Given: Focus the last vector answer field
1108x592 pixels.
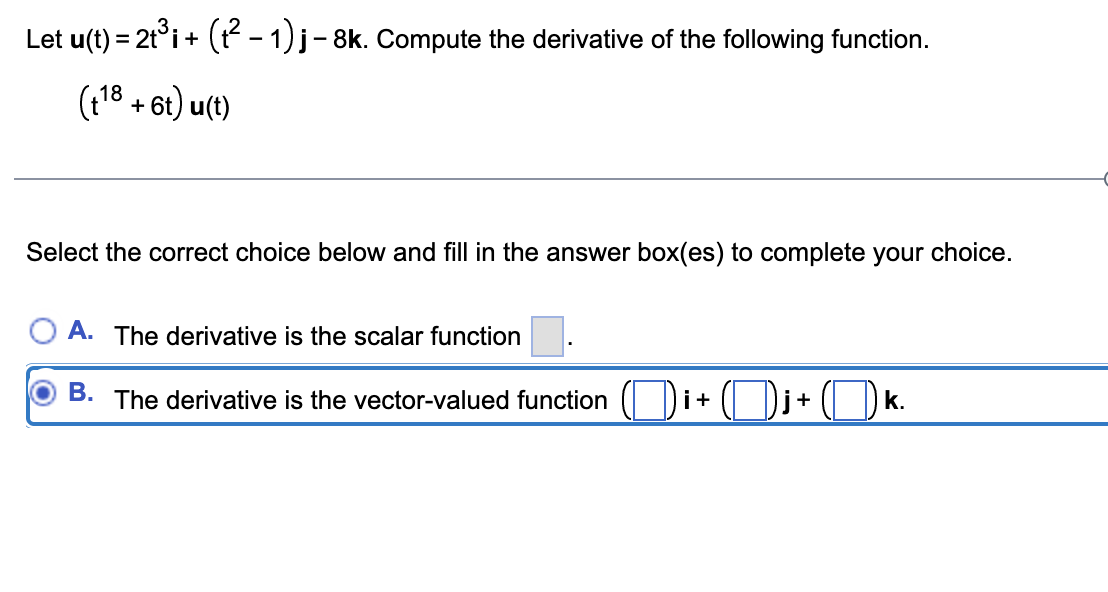Looking at the screenshot, I should (851, 399).
